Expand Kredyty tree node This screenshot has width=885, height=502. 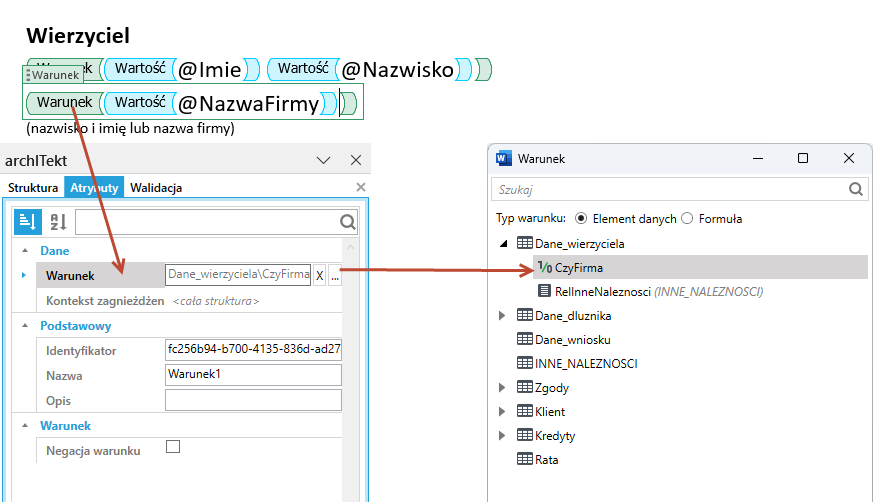click(502, 435)
